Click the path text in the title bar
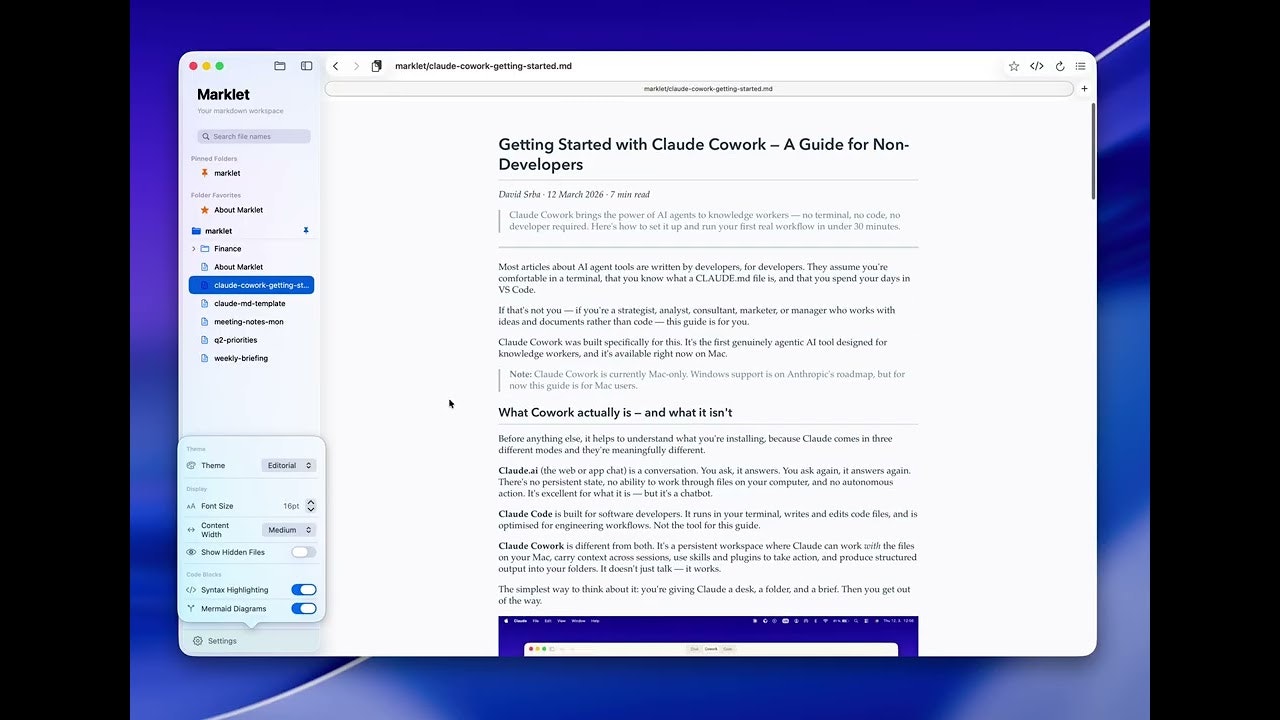This screenshot has width=1280, height=720. (483, 66)
